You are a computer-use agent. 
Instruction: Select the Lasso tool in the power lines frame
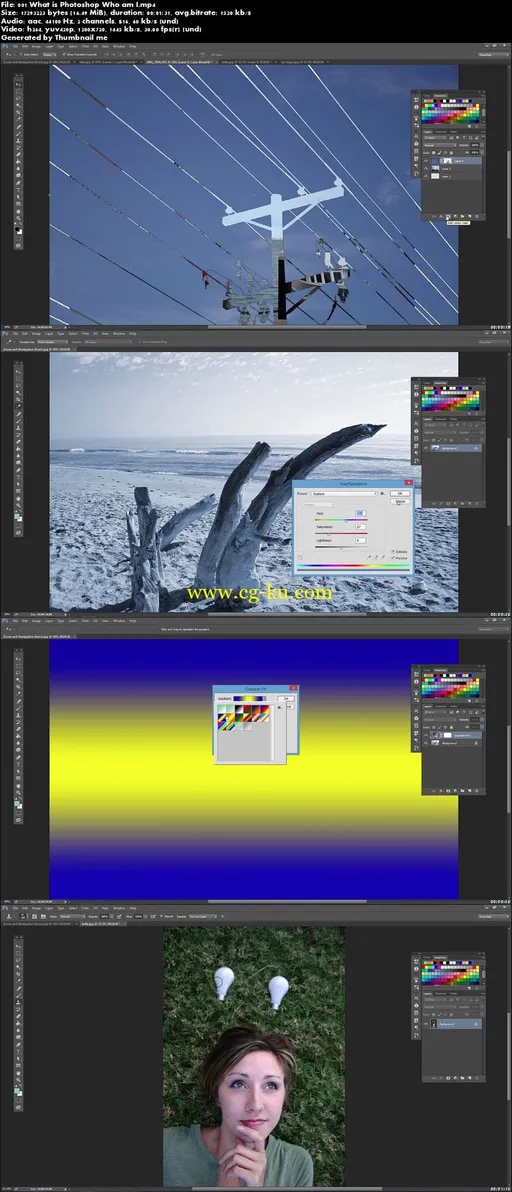pos(18,98)
